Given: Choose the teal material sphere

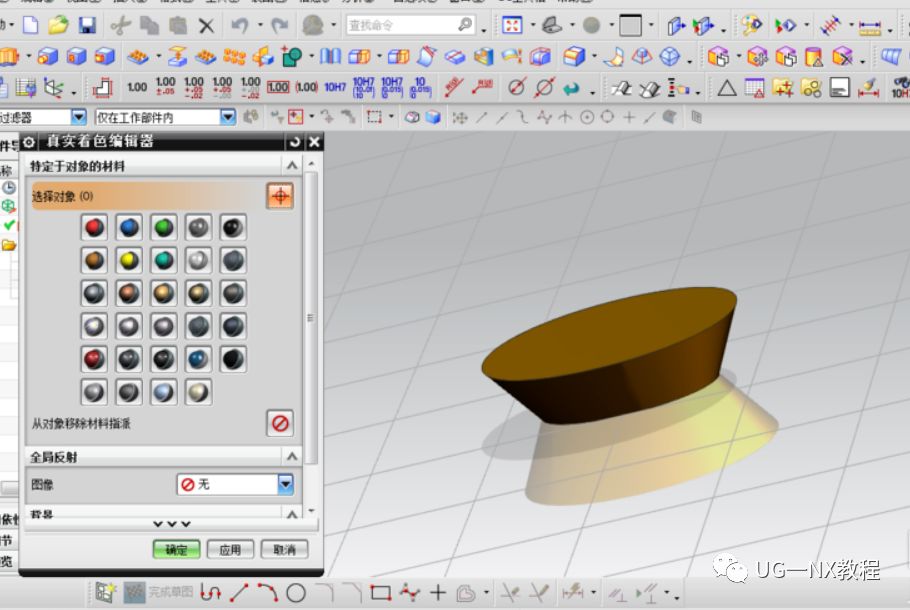Looking at the screenshot, I should click(164, 261).
